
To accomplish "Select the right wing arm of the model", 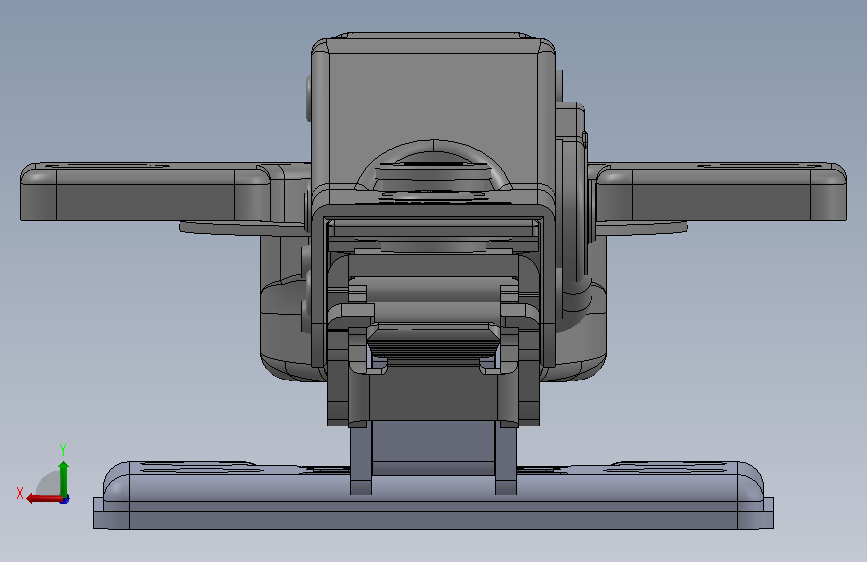I will point(722,192).
